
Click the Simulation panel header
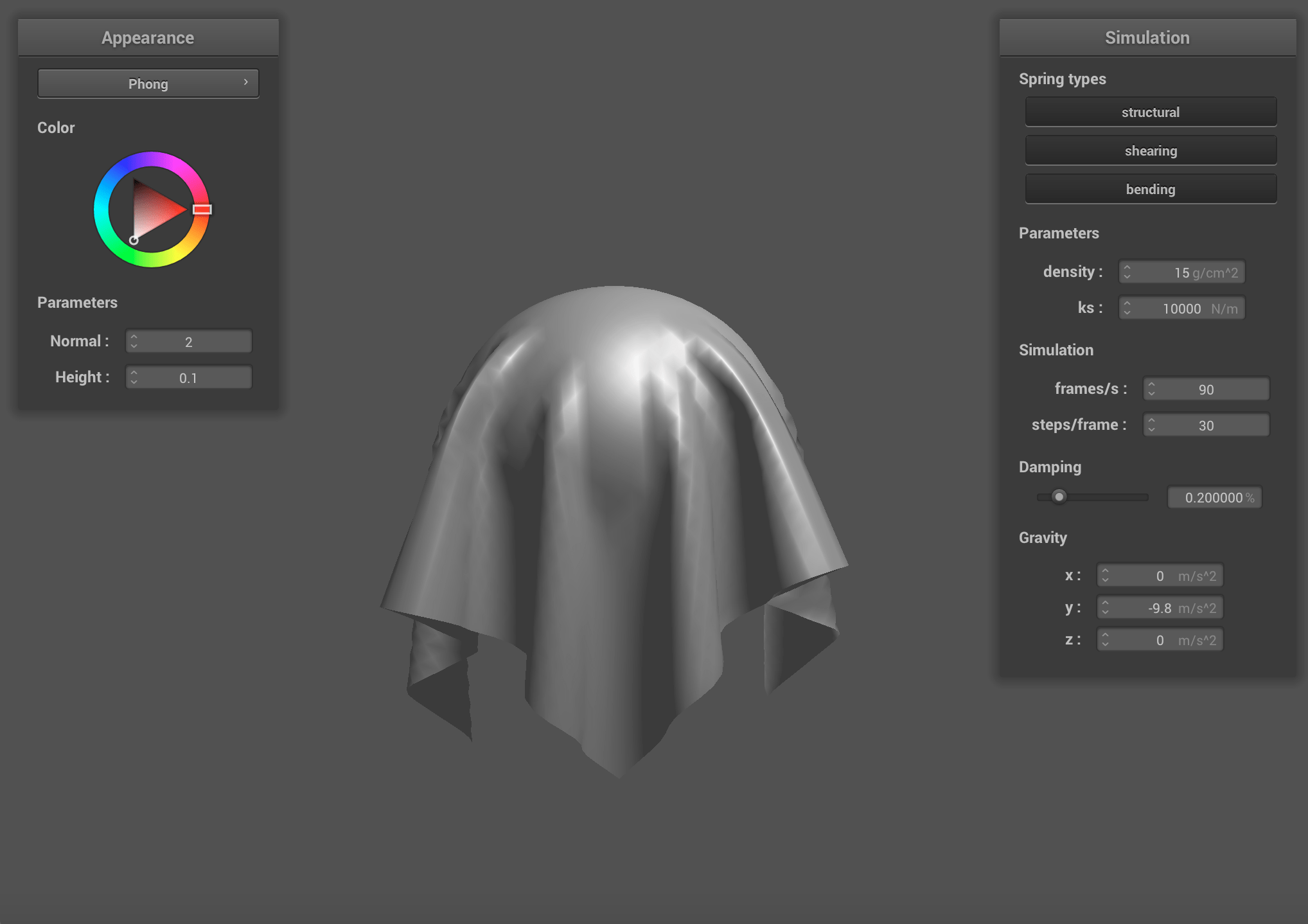tap(1147, 38)
